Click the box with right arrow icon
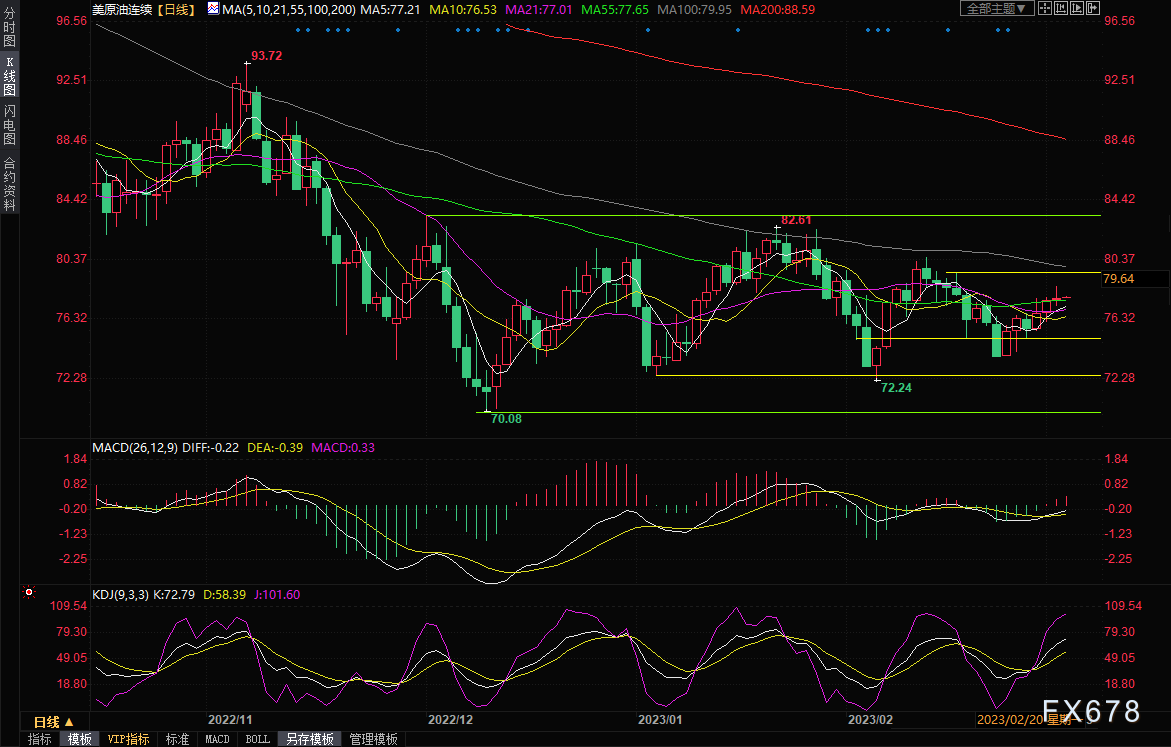The height and width of the screenshot is (747, 1171). (1092, 8)
